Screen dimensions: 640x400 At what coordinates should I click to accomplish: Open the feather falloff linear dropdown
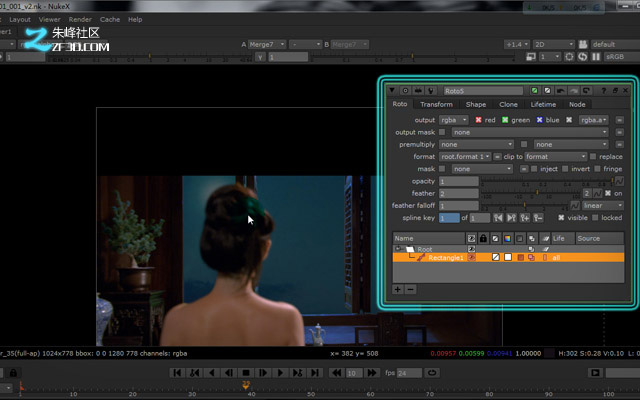point(603,205)
